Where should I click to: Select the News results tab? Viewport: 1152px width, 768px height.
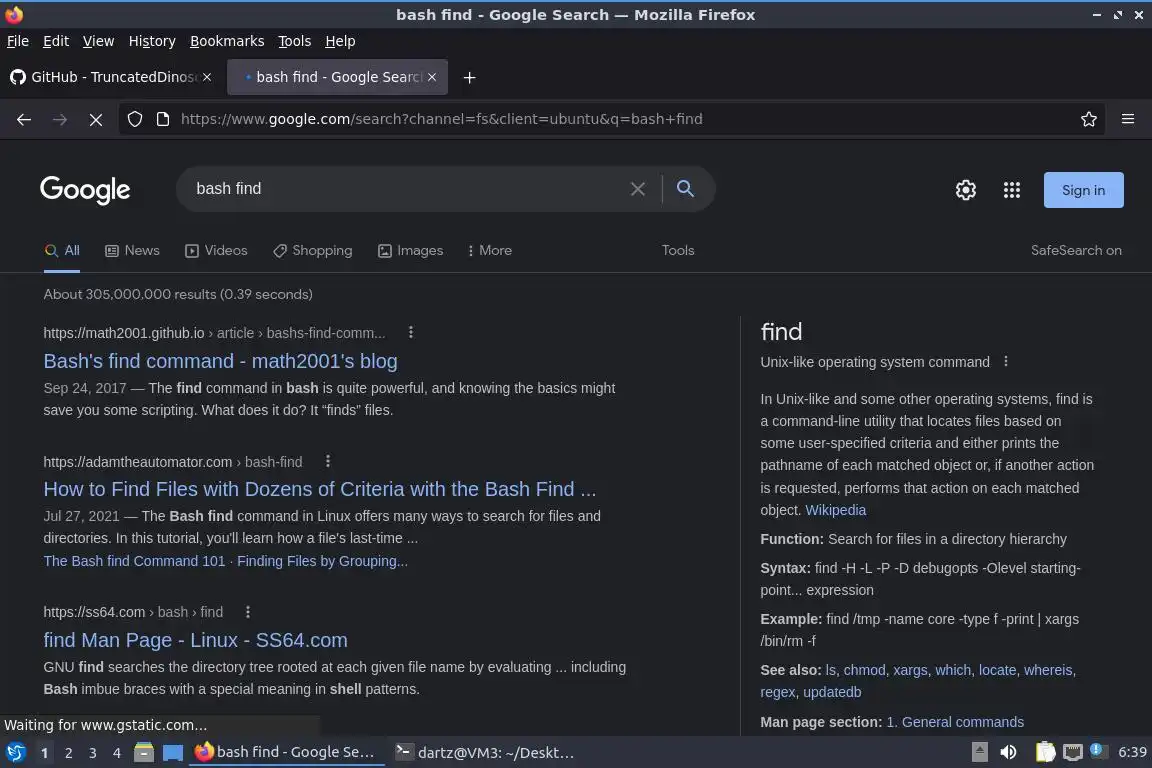tap(132, 251)
